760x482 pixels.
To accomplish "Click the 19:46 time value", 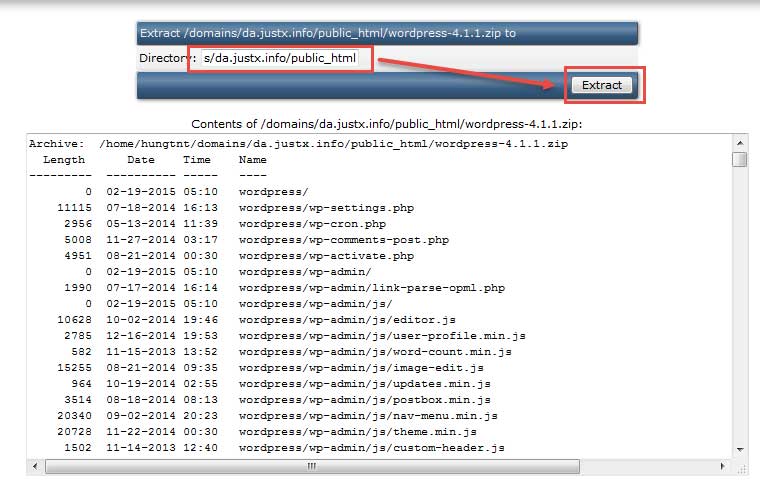I will click(200, 320).
